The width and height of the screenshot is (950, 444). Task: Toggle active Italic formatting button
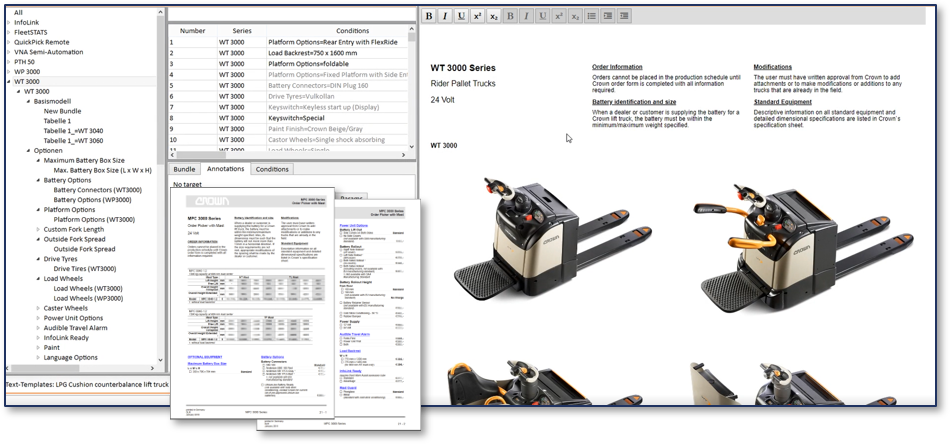click(x=445, y=16)
